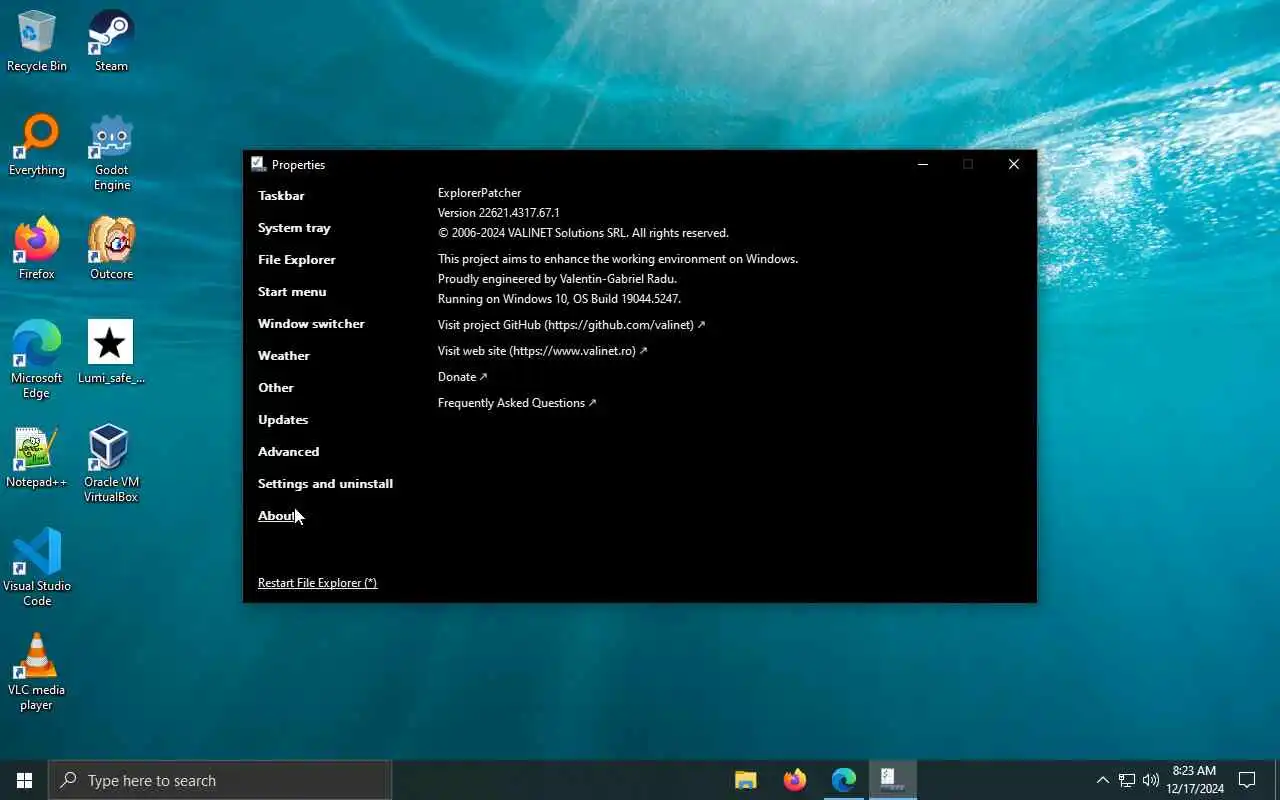Image resolution: width=1280 pixels, height=800 pixels.
Task: Open the System tray settings section
Action: pos(294,228)
